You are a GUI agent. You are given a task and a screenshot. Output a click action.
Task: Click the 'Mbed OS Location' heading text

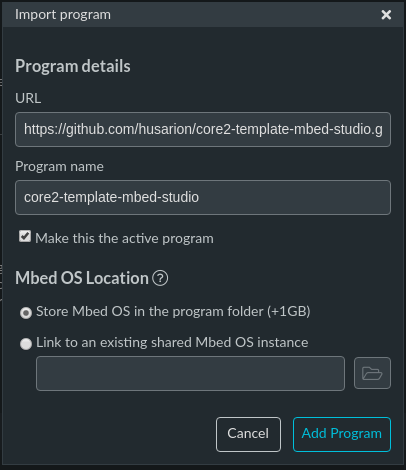tap(82, 278)
